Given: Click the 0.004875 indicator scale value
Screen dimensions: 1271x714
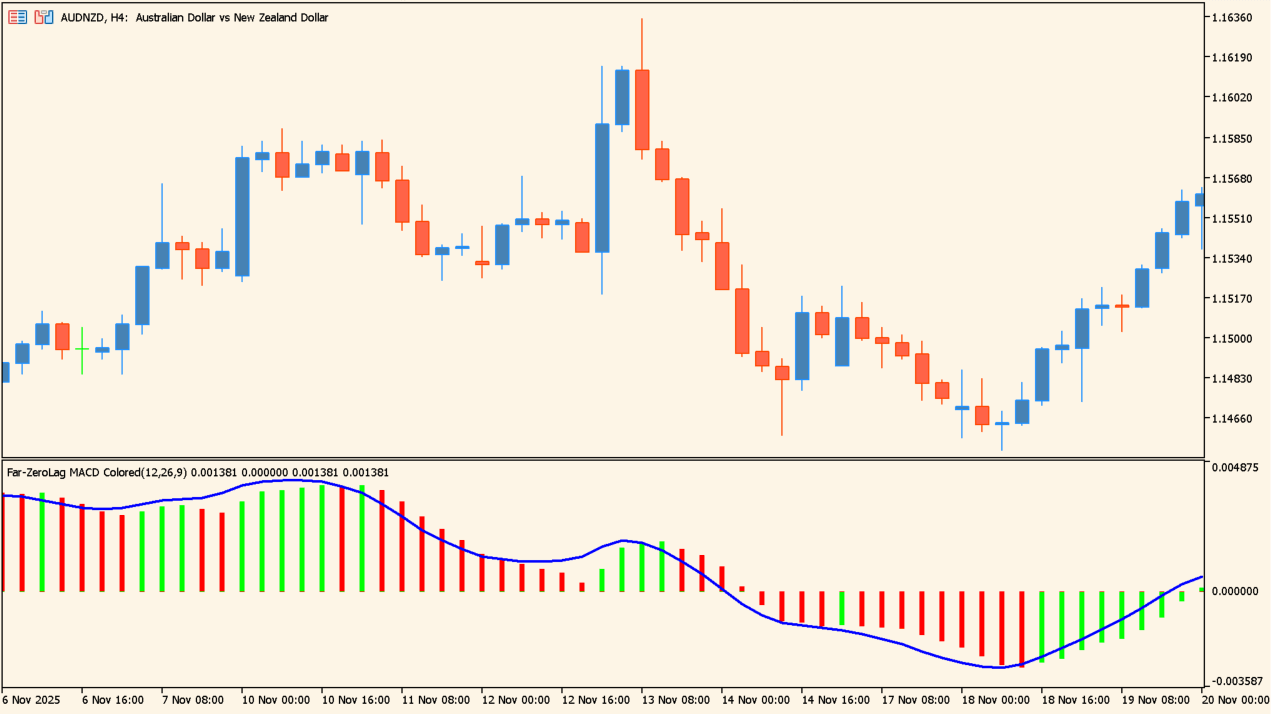Looking at the screenshot, I should (x=1234, y=467).
